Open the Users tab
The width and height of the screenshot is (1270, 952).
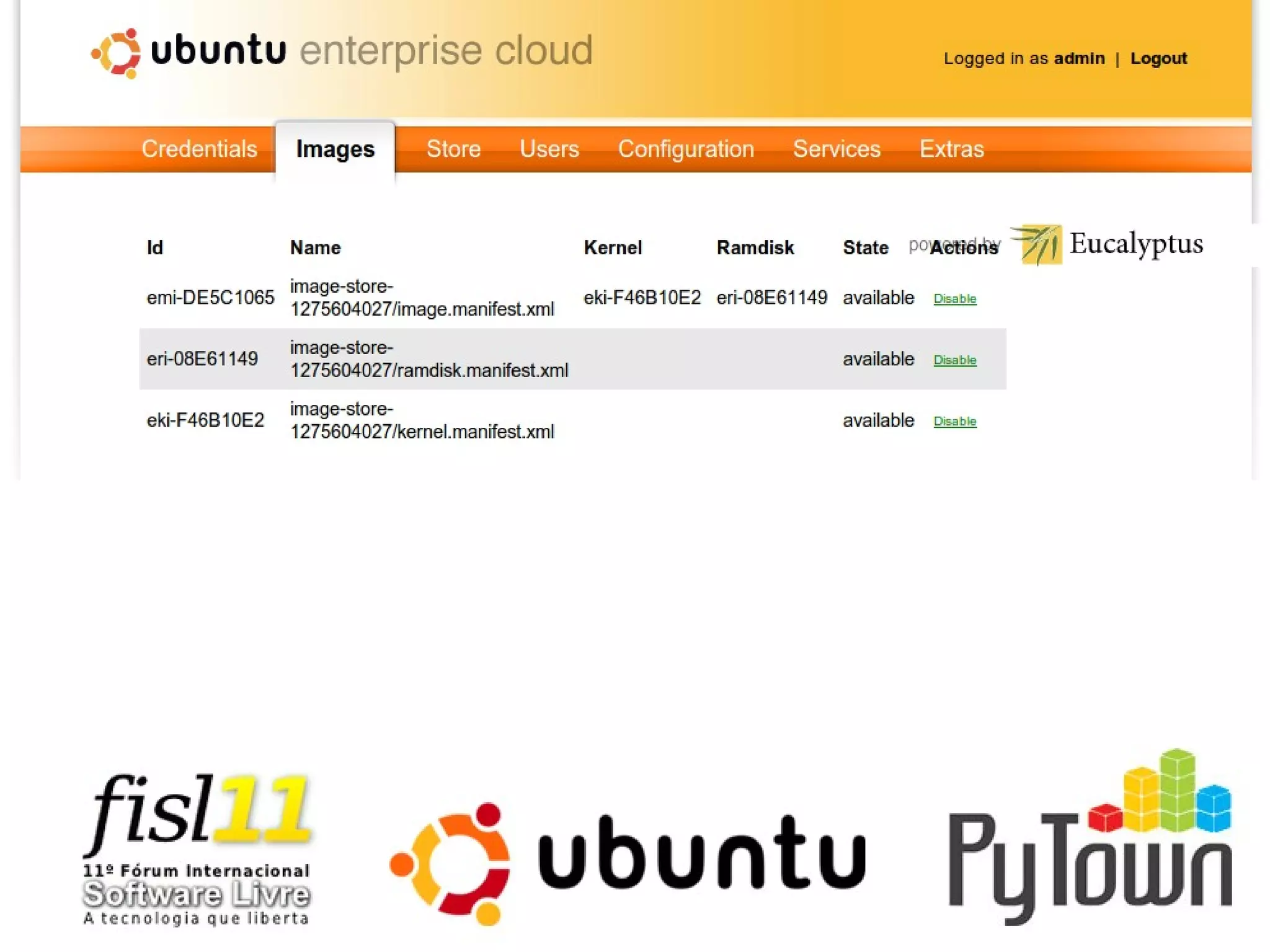click(549, 149)
